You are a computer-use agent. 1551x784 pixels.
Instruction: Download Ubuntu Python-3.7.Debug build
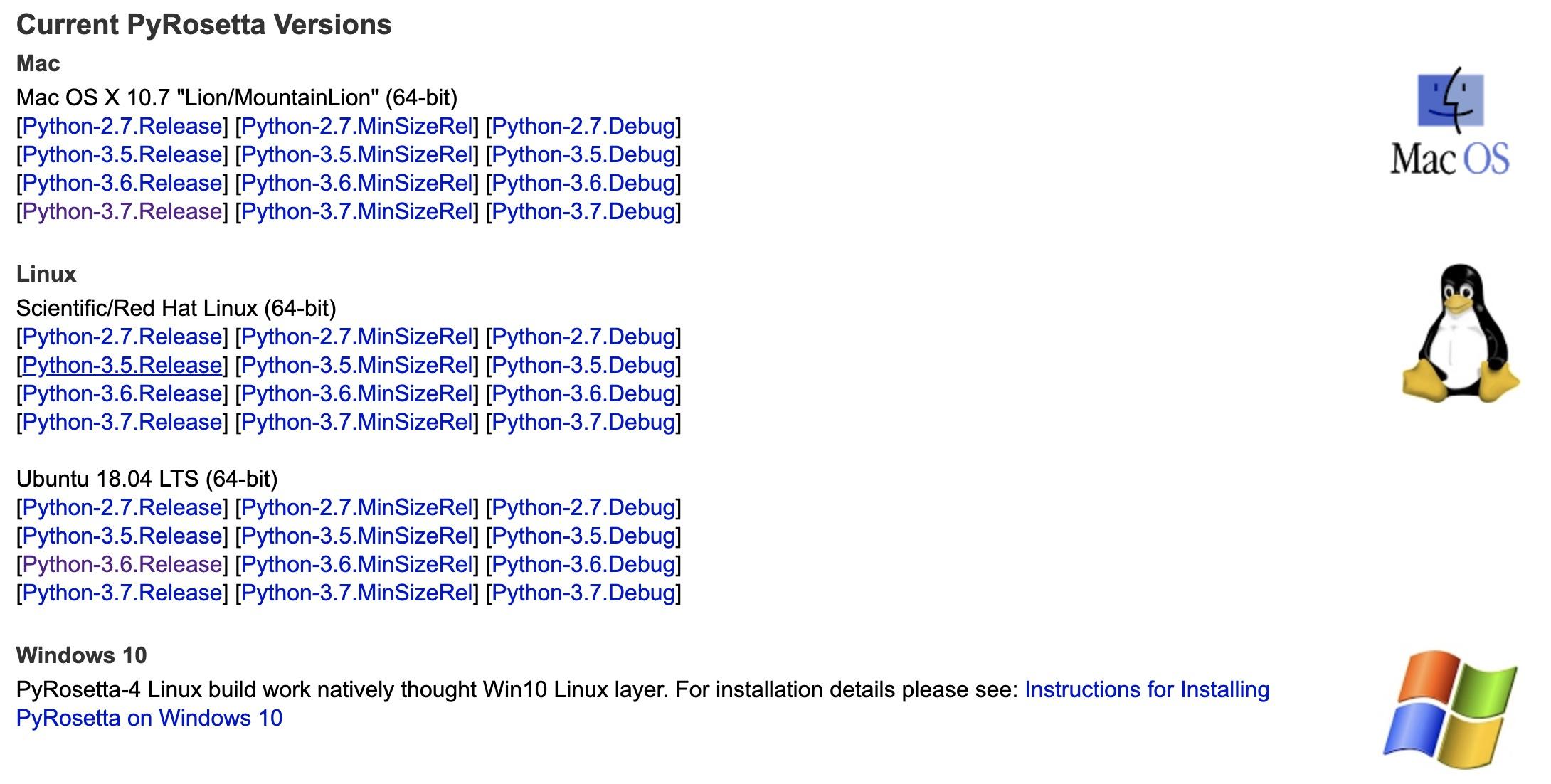(x=583, y=593)
